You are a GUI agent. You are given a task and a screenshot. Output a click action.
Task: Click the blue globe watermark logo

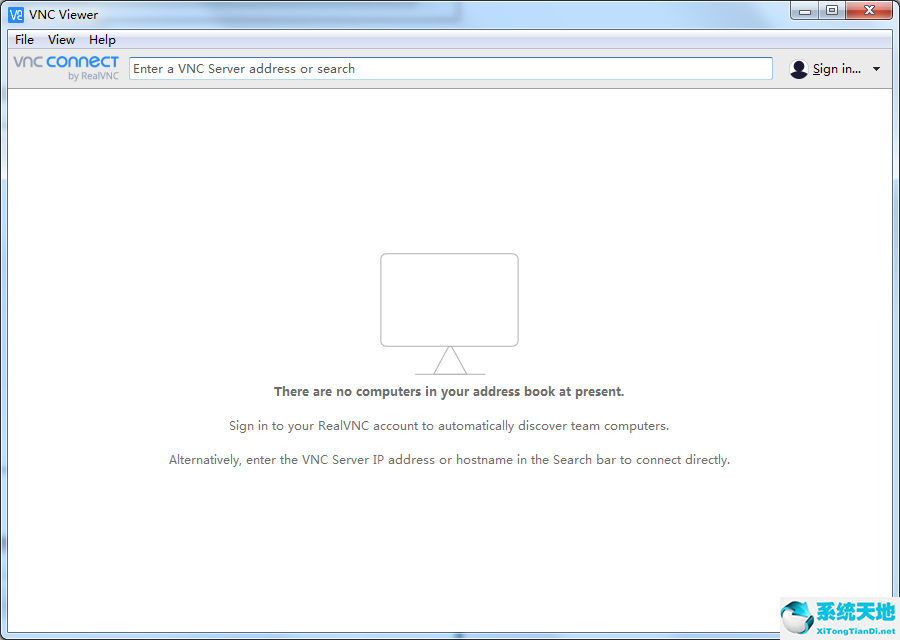797,617
